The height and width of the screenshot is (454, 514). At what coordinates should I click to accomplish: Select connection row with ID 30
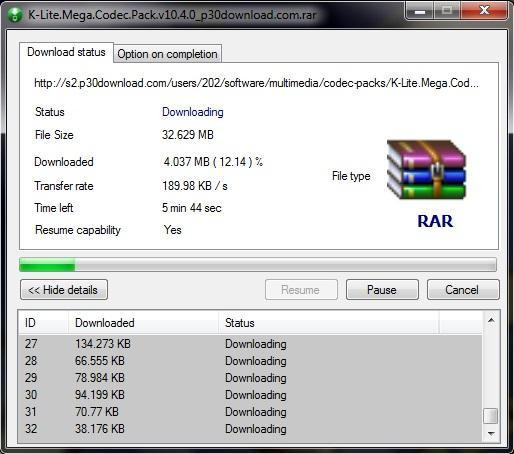pos(250,395)
